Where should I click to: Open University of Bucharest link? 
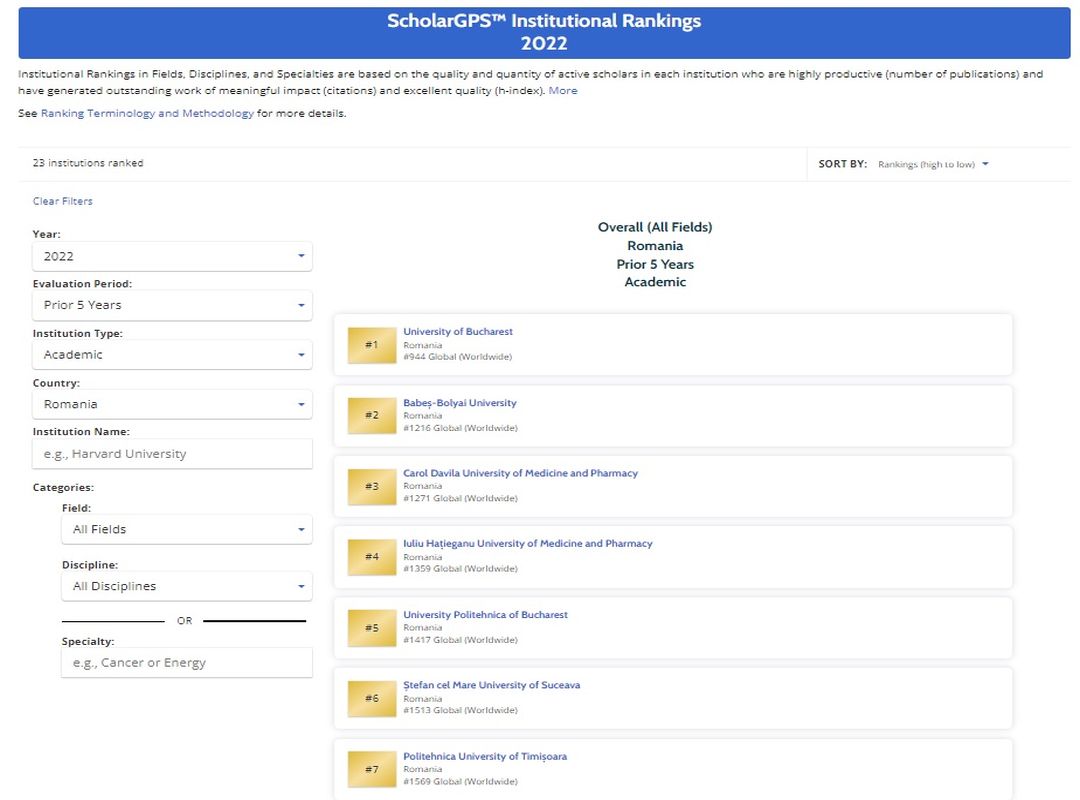(x=457, y=332)
